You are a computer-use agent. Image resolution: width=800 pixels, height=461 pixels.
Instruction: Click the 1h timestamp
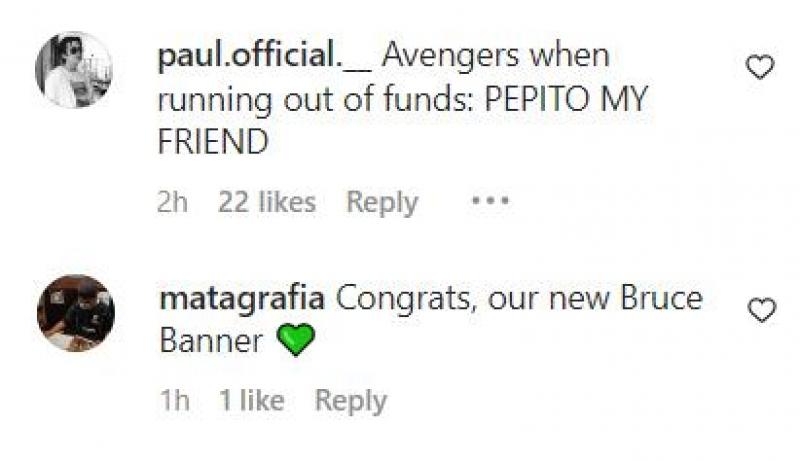click(x=173, y=401)
